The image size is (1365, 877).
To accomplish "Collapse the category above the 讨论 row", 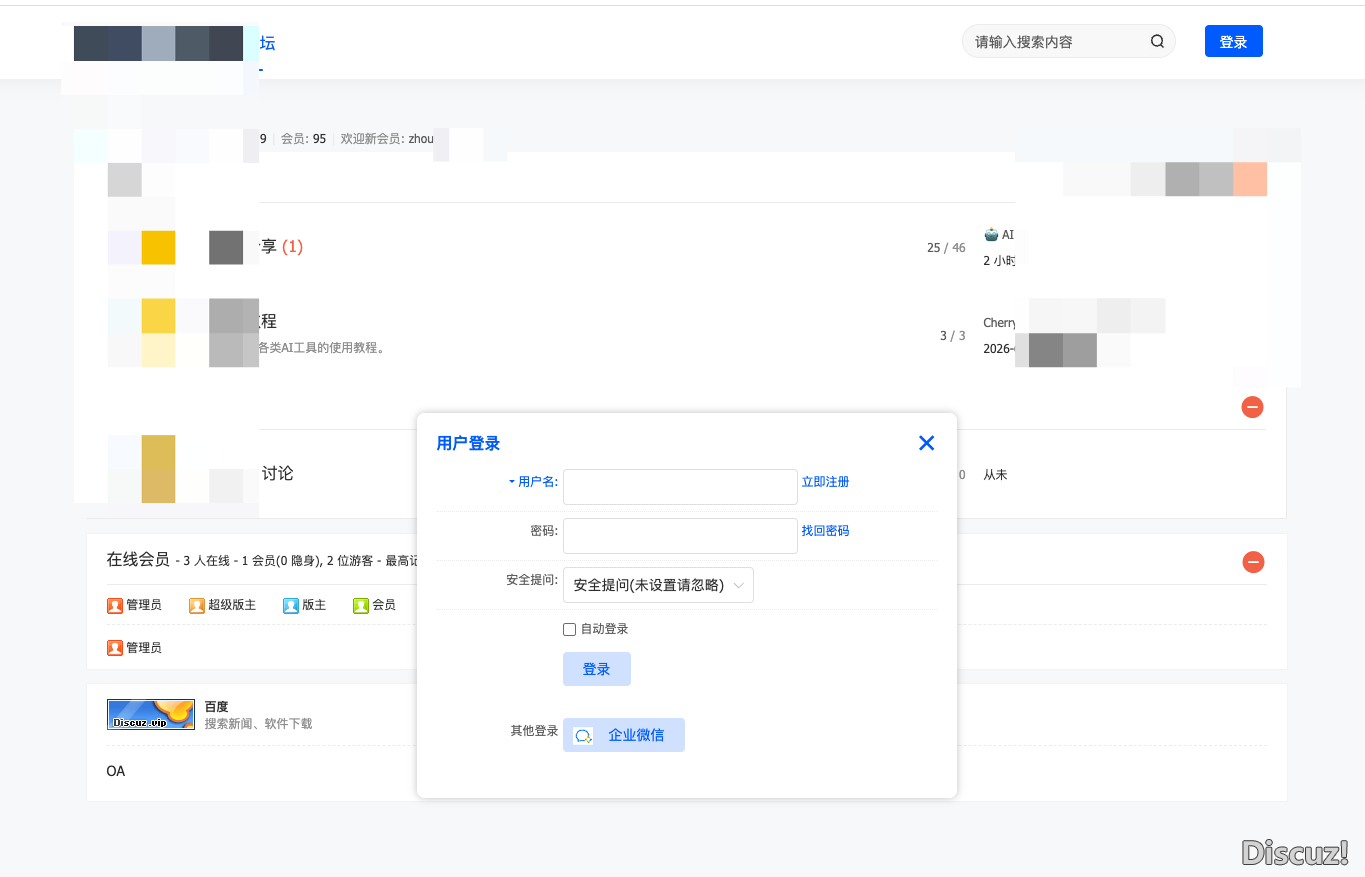I will 1252,407.
